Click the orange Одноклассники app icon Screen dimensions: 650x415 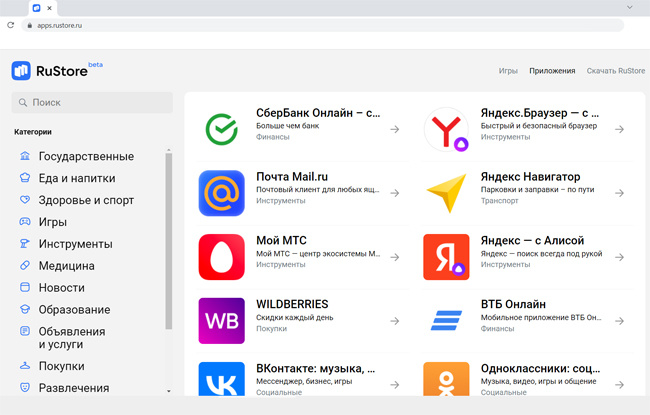coord(446,379)
